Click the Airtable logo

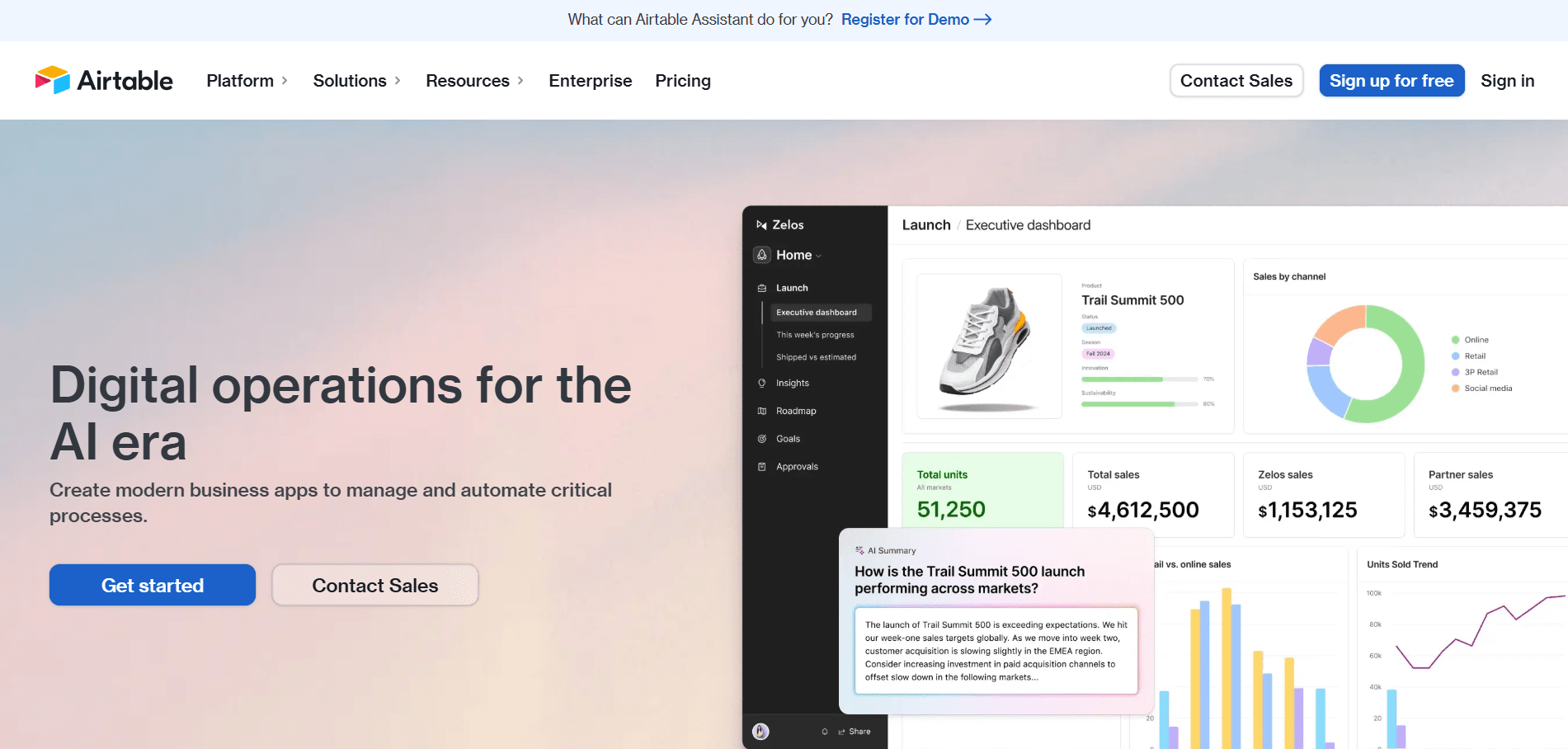click(x=104, y=80)
